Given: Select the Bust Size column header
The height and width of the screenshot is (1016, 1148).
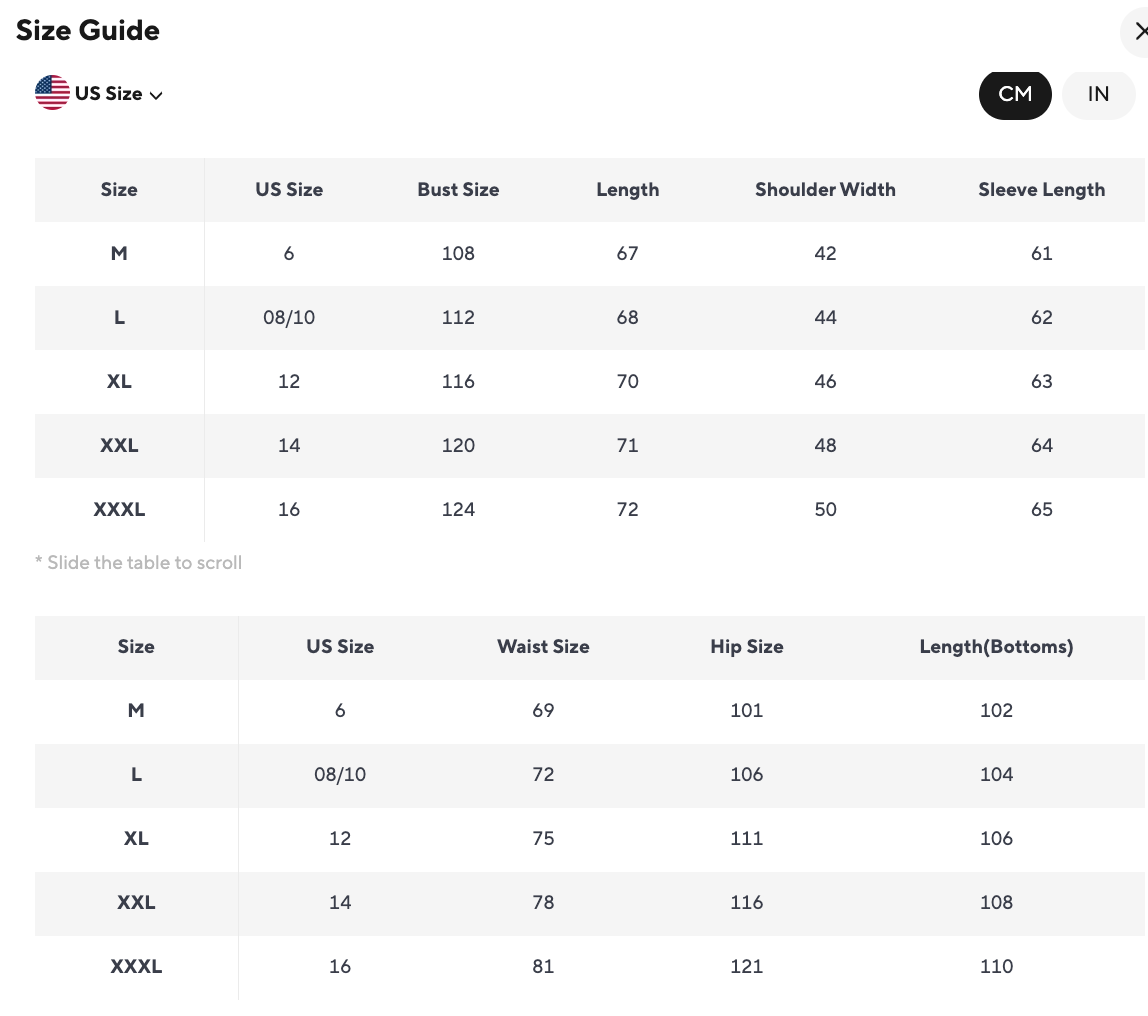Looking at the screenshot, I should [x=458, y=190].
